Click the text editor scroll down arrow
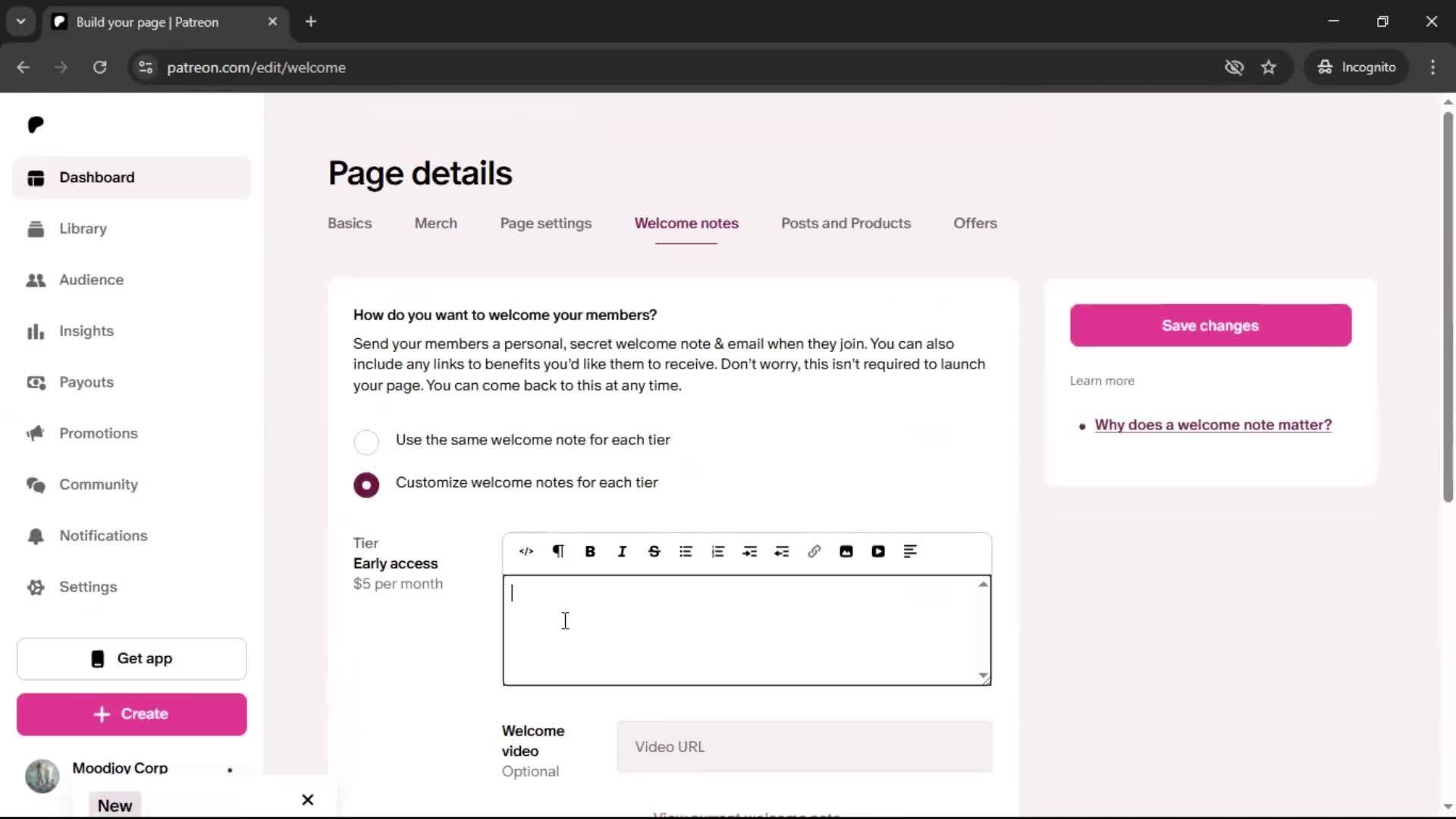 pyautogui.click(x=984, y=675)
